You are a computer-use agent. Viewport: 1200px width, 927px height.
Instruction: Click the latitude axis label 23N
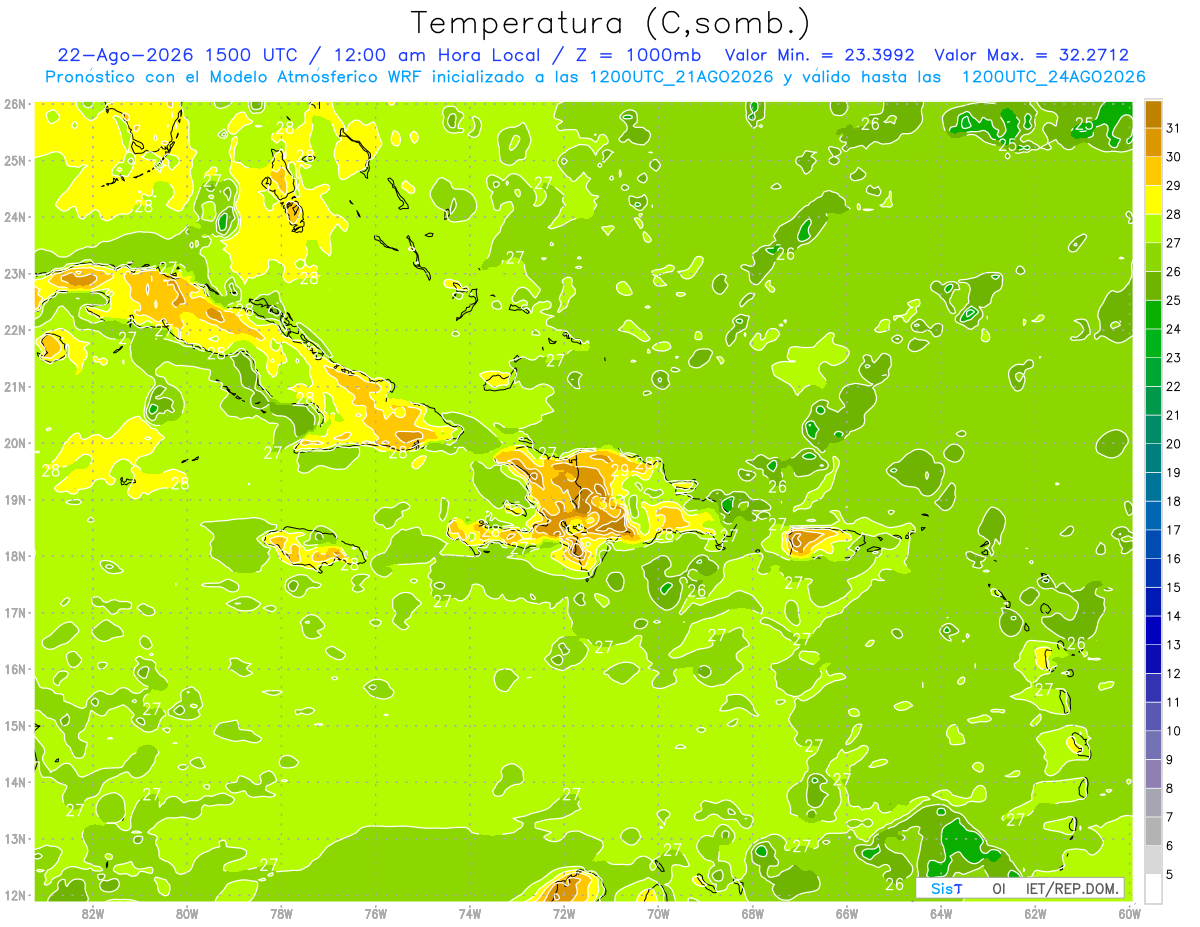pyautogui.click(x=14, y=273)
